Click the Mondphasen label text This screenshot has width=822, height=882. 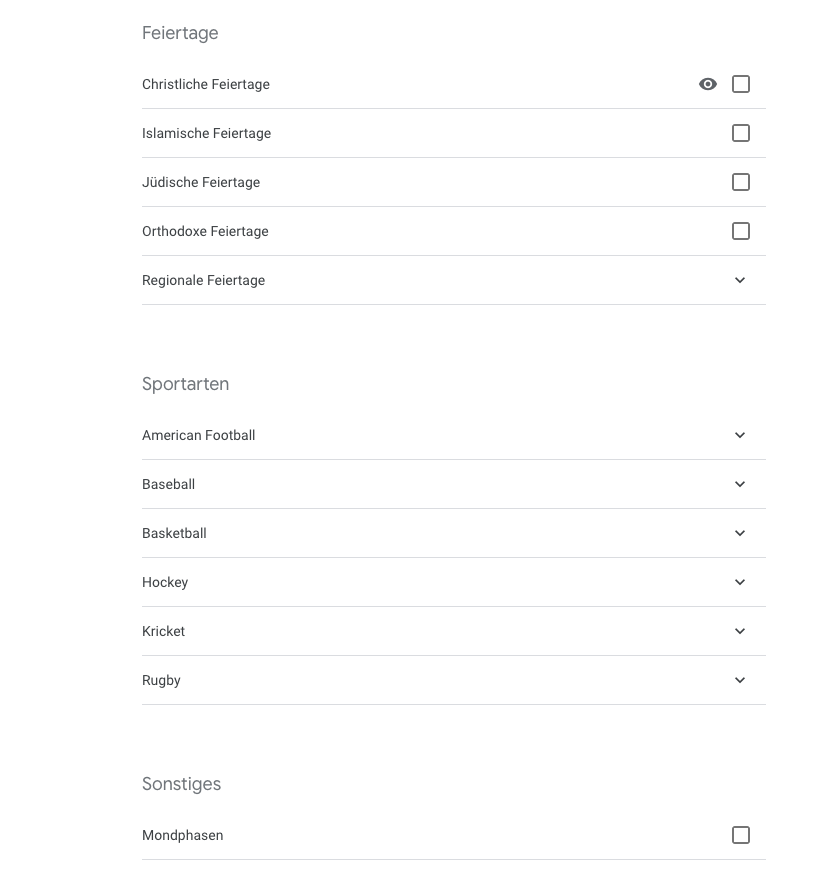tap(182, 835)
